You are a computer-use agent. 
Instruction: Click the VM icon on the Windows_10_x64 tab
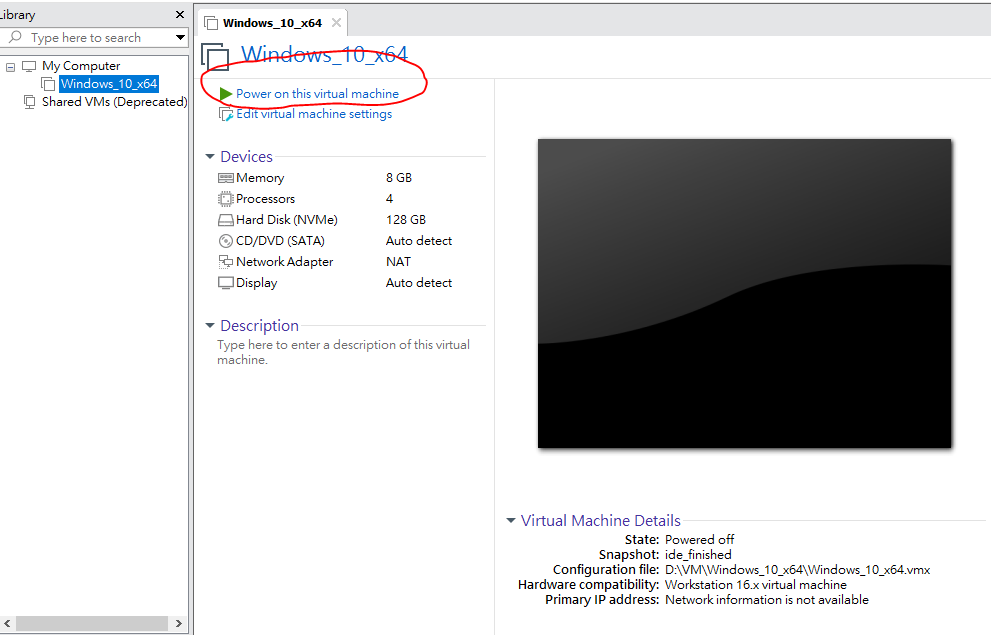coord(211,23)
